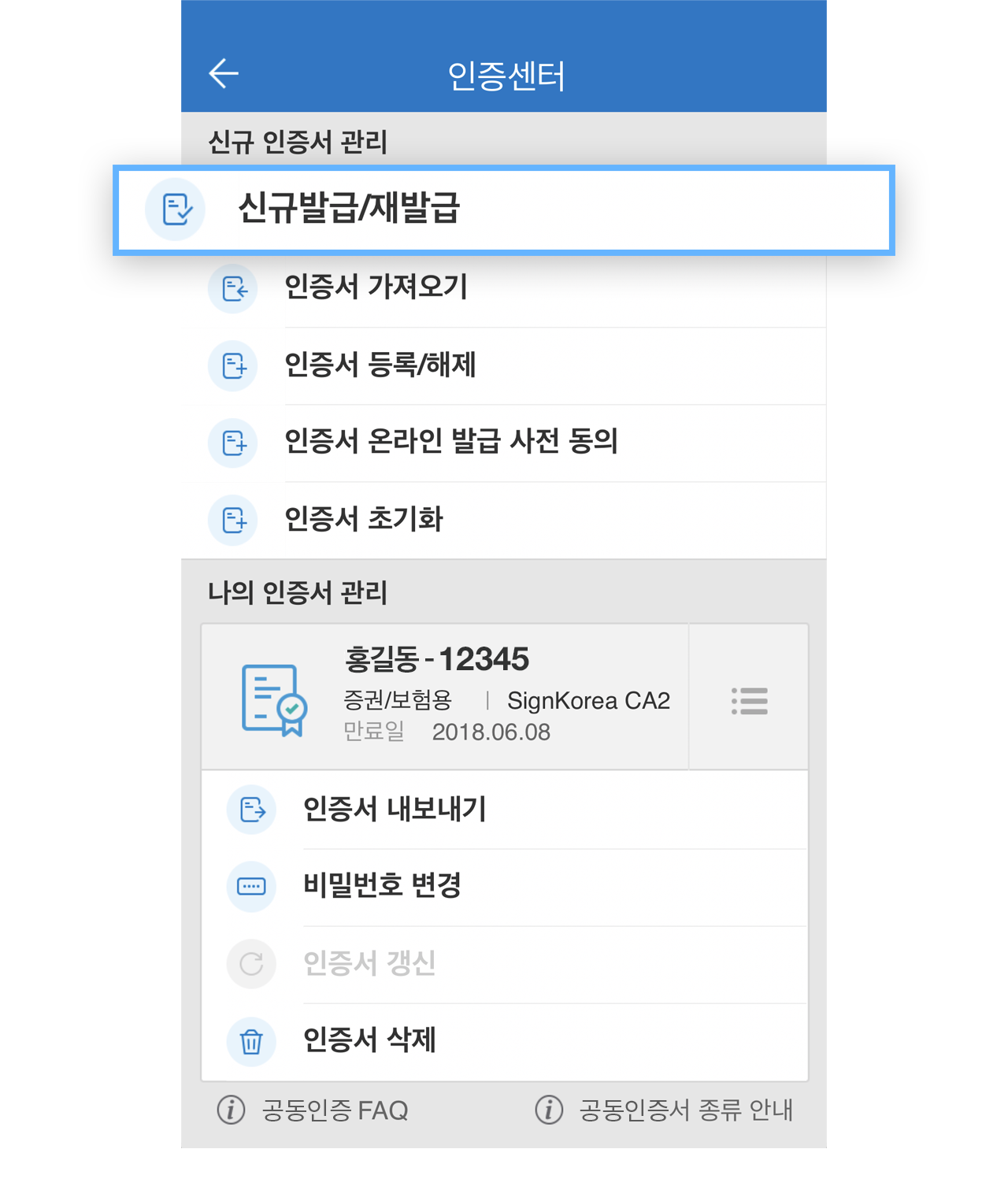Click the 신규발급/재발급 document check icon
Image resolution: width=1008 pixels, height=1201 pixels.
pos(176,209)
